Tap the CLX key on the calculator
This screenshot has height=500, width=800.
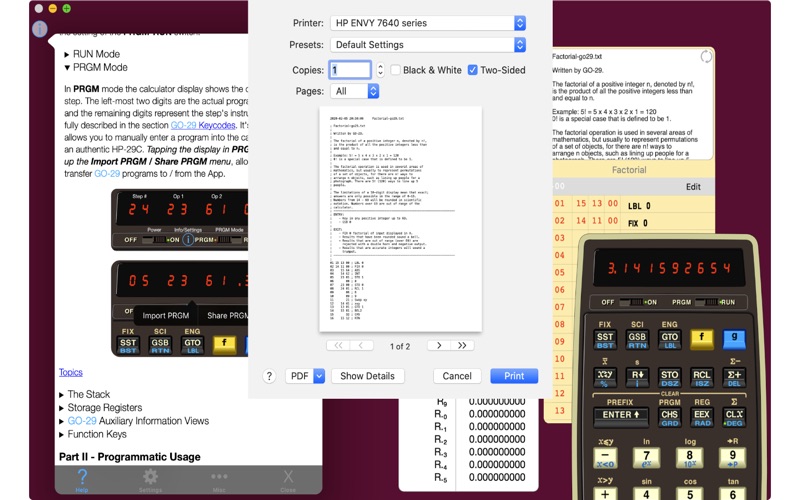click(734, 417)
